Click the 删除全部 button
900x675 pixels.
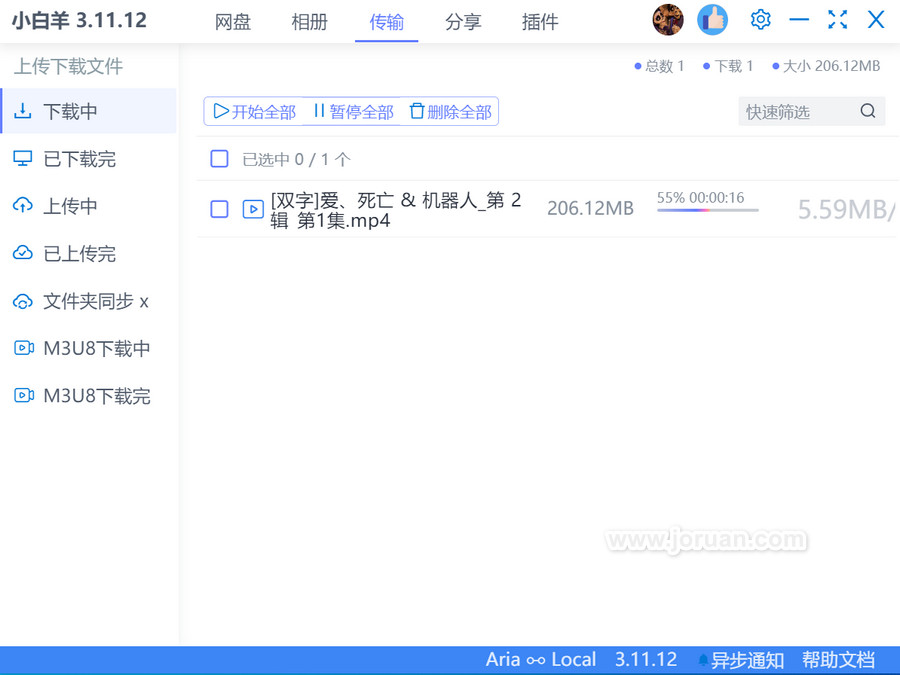pyautogui.click(x=450, y=112)
